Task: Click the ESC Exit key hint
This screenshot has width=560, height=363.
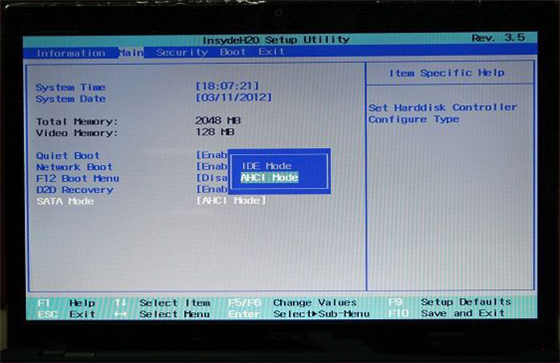Action: click(x=66, y=314)
